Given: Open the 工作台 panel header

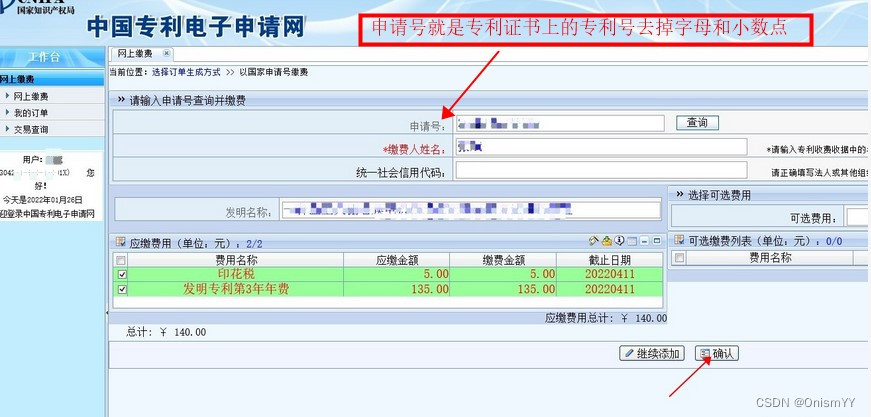Looking at the screenshot, I should pos(52,58).
